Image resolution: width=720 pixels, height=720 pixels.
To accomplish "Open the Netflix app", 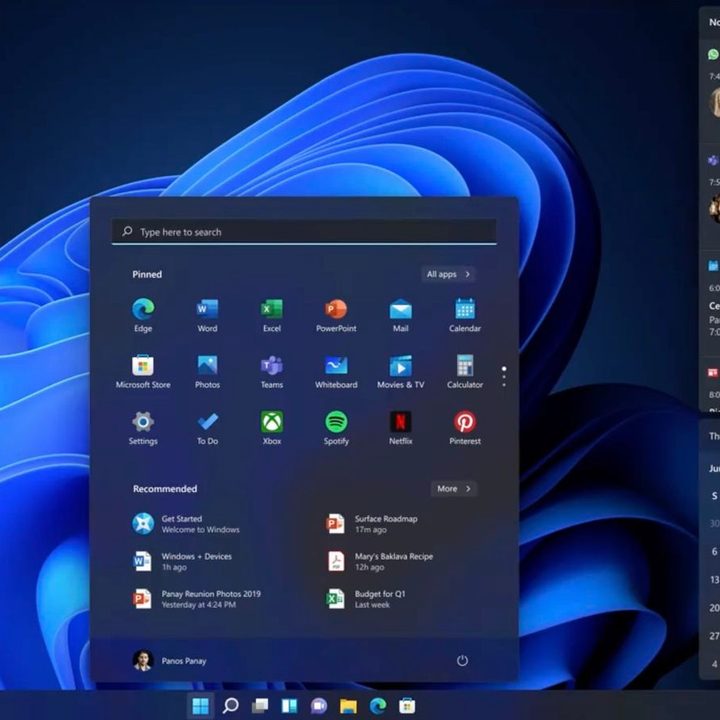I will 400,428.
